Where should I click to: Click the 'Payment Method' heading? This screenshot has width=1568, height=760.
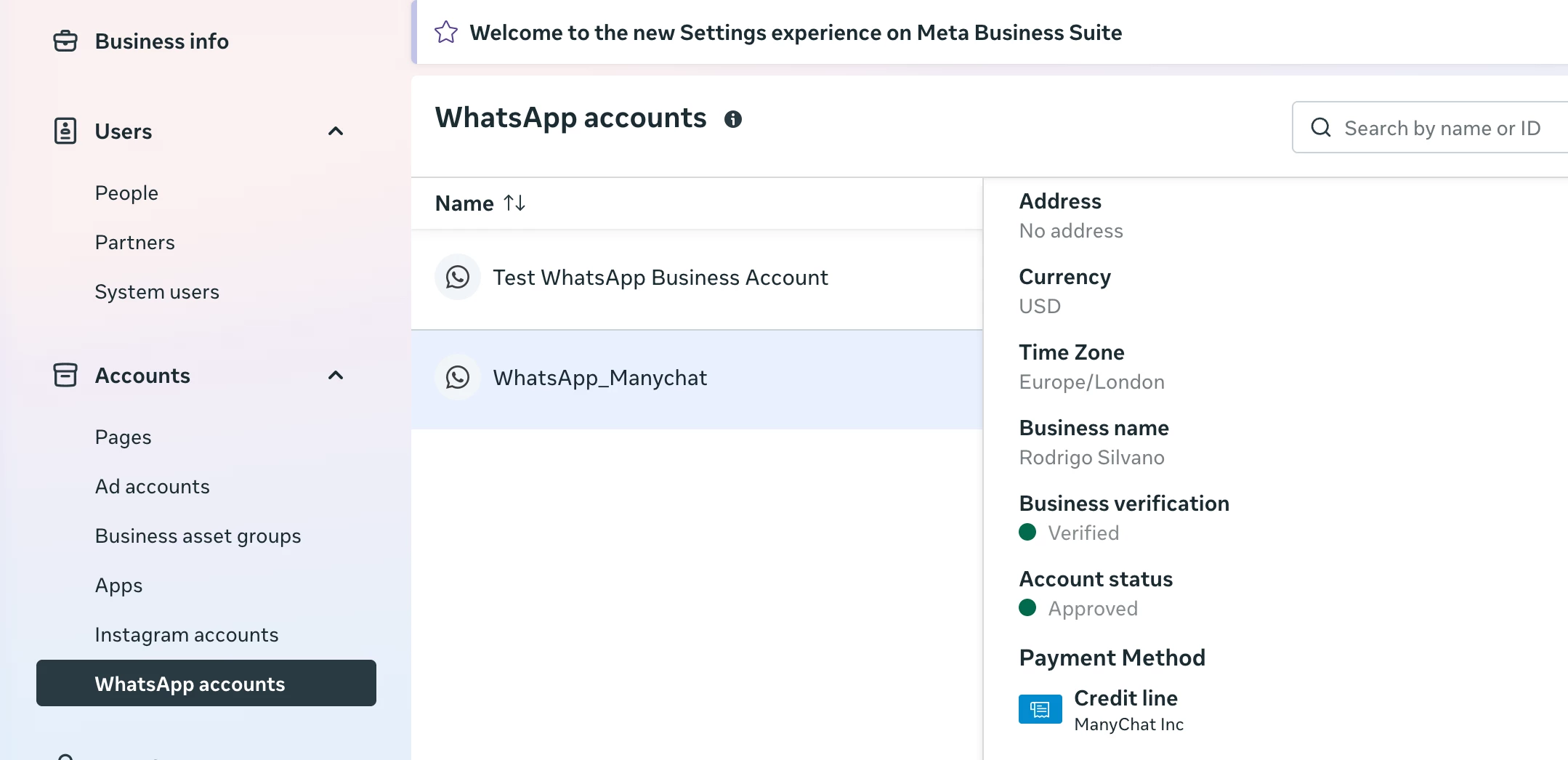[x=1112, y=657]
